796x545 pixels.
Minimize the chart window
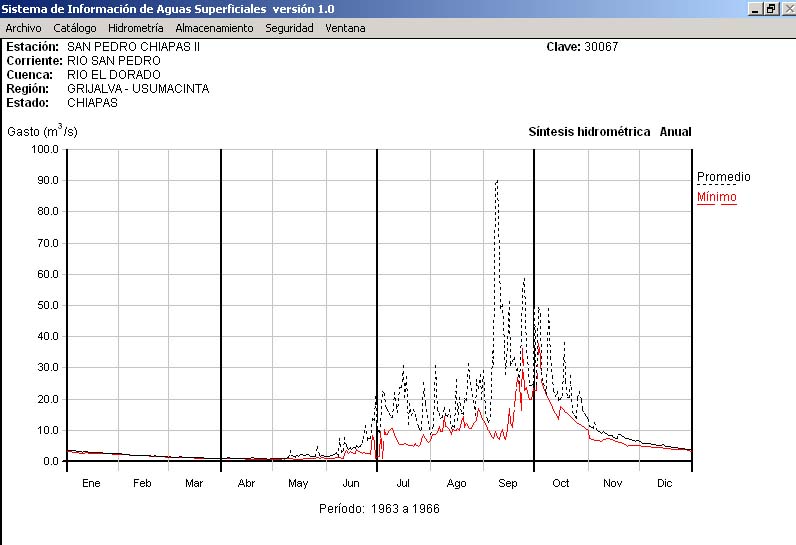pos(756,8)
